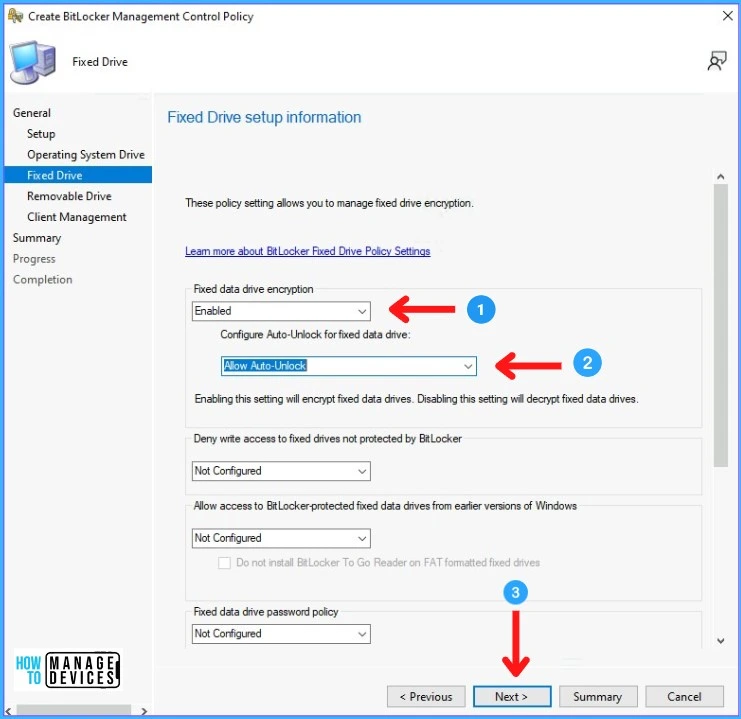Open the Fixed data drive encryption dropdown
The height and width of the screenshot is (719, 741).
(x=281, y=311)
